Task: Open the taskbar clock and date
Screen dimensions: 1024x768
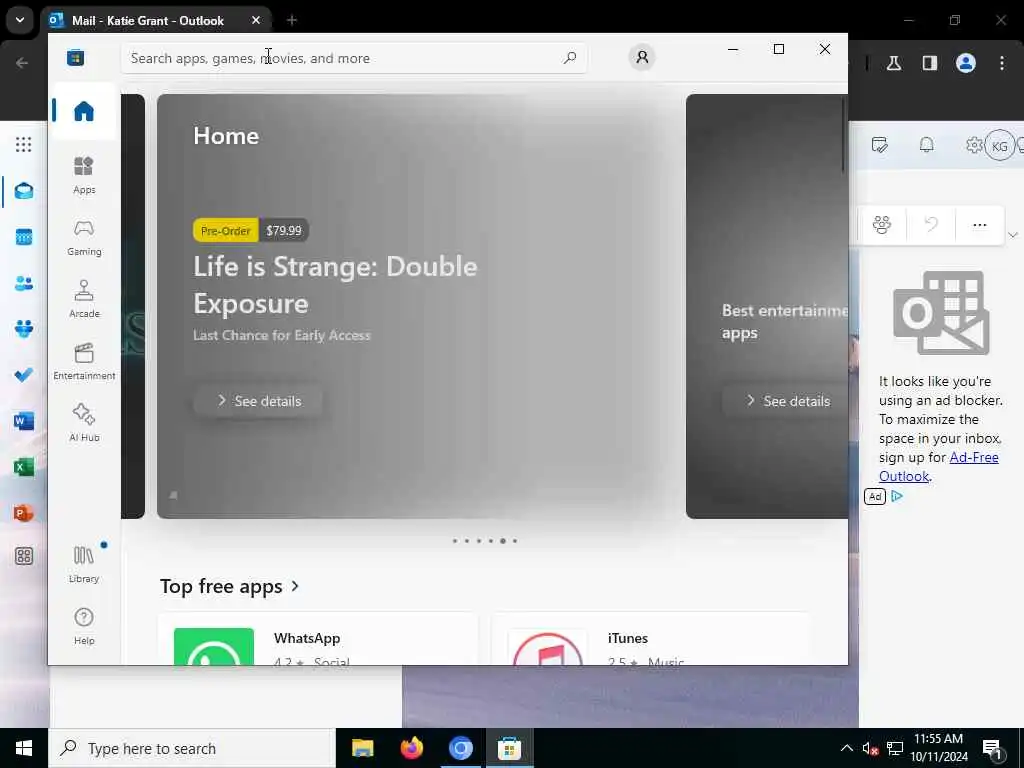Action: [939, 748]
